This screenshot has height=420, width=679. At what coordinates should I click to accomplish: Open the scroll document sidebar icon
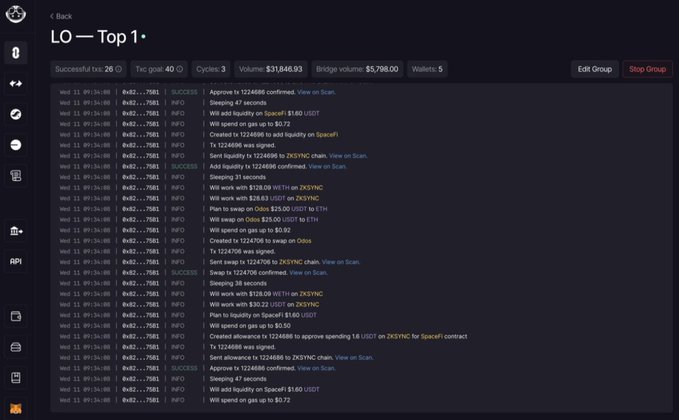click(x=16, y=176)
